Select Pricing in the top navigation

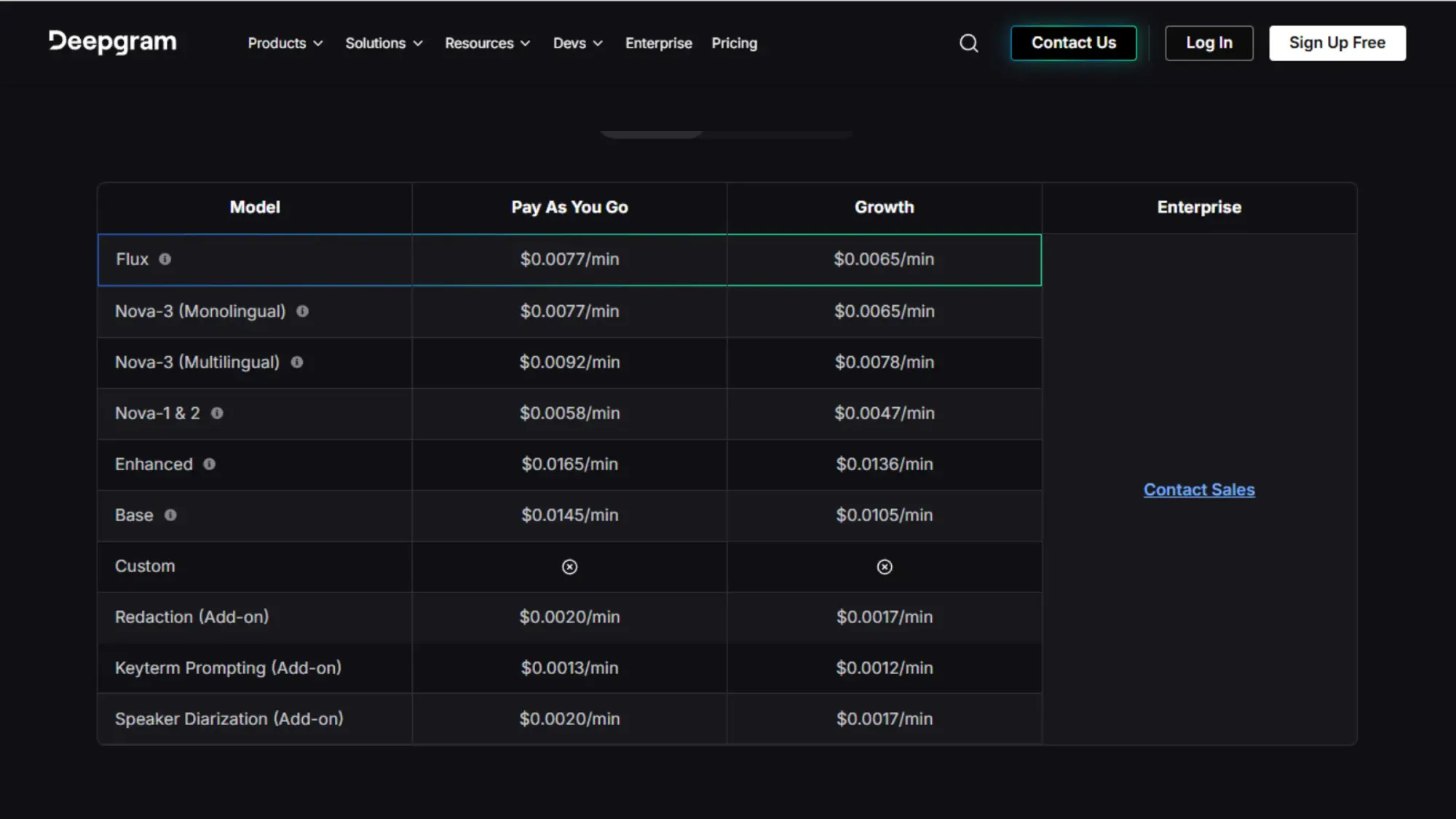click(734, 43)
